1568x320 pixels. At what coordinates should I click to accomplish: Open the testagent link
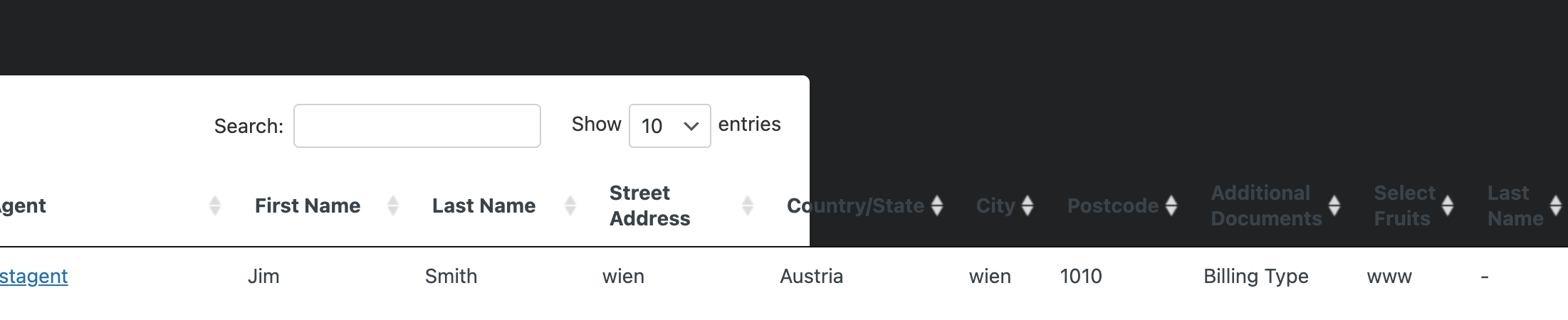(33, 276)
